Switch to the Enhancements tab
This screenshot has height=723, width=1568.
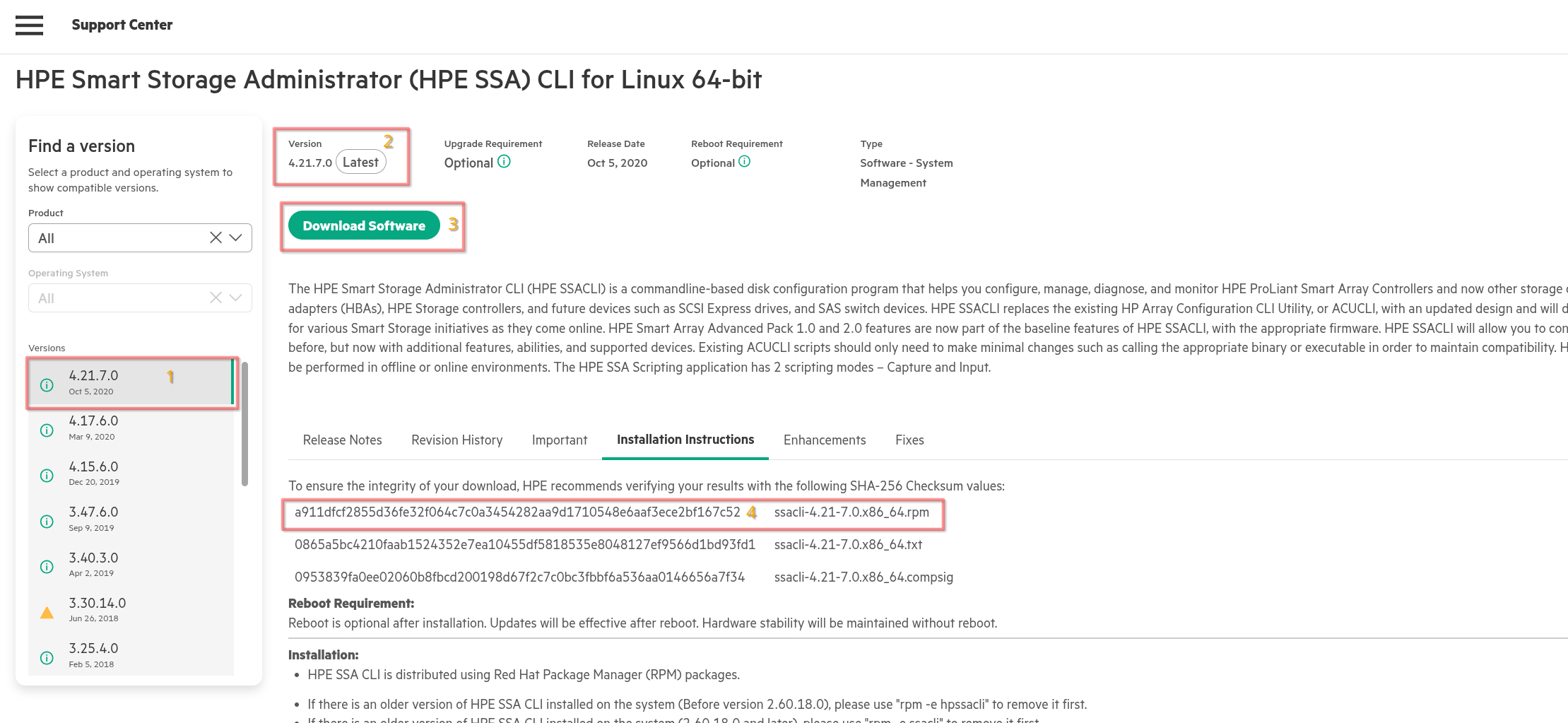tap(824, 440)
